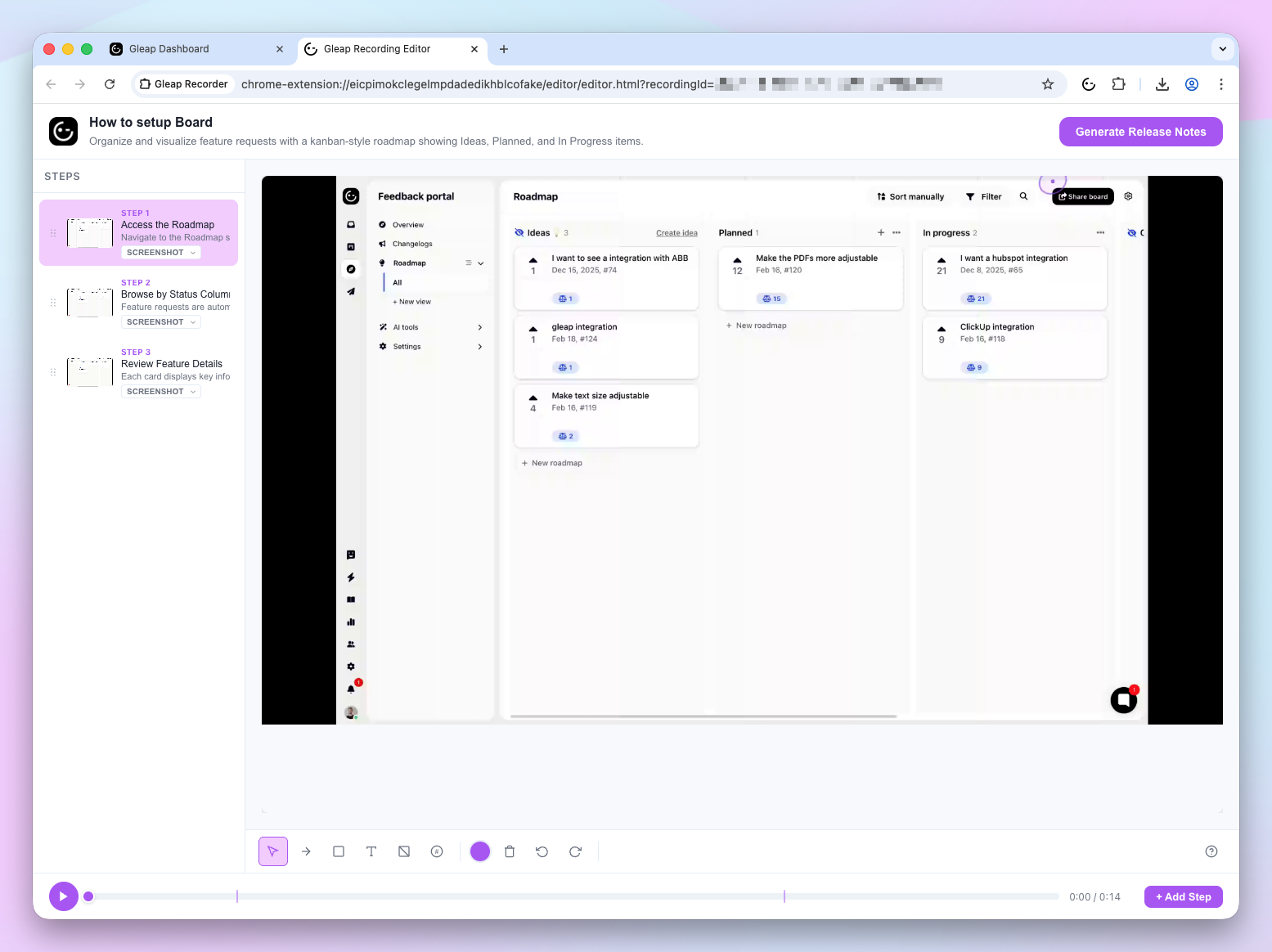The height and width of the screenshot is (952, 1272).
Task: Upvote the 'ClickUp integration' card
Action: tap(942, 330)
